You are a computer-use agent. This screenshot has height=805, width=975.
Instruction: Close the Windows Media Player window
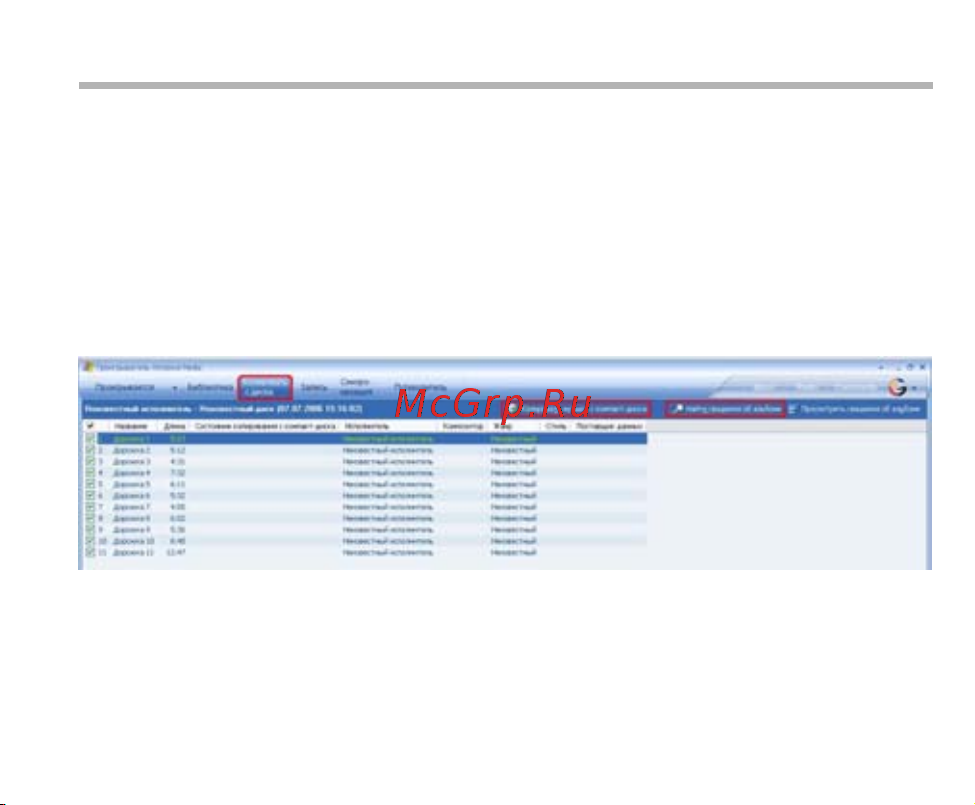coord(923,367)
